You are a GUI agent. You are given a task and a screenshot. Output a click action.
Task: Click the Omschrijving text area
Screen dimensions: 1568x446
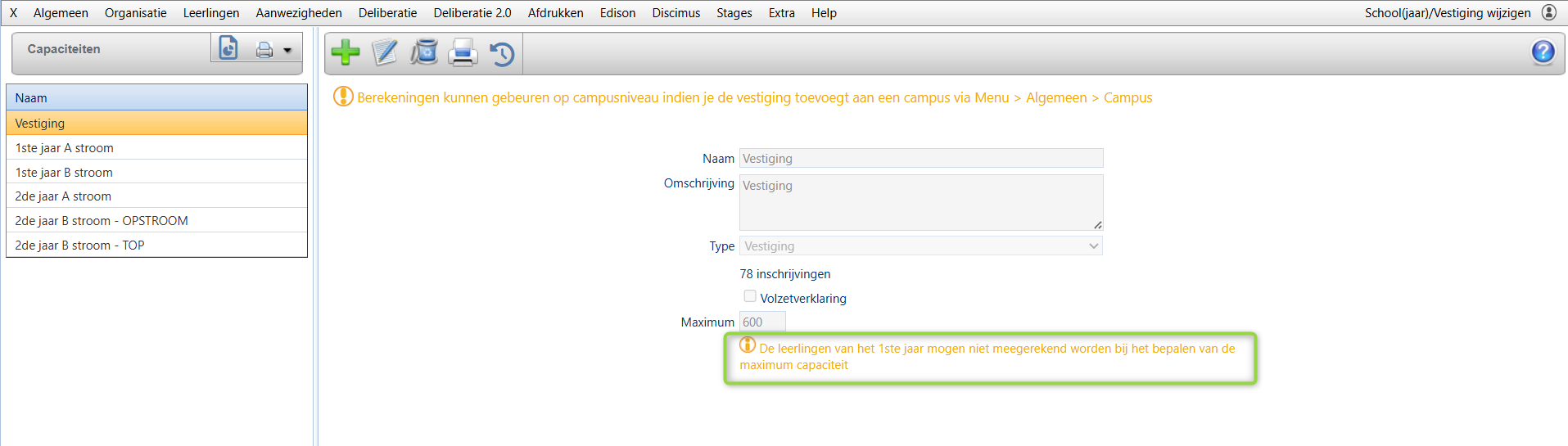coord(920,202)
